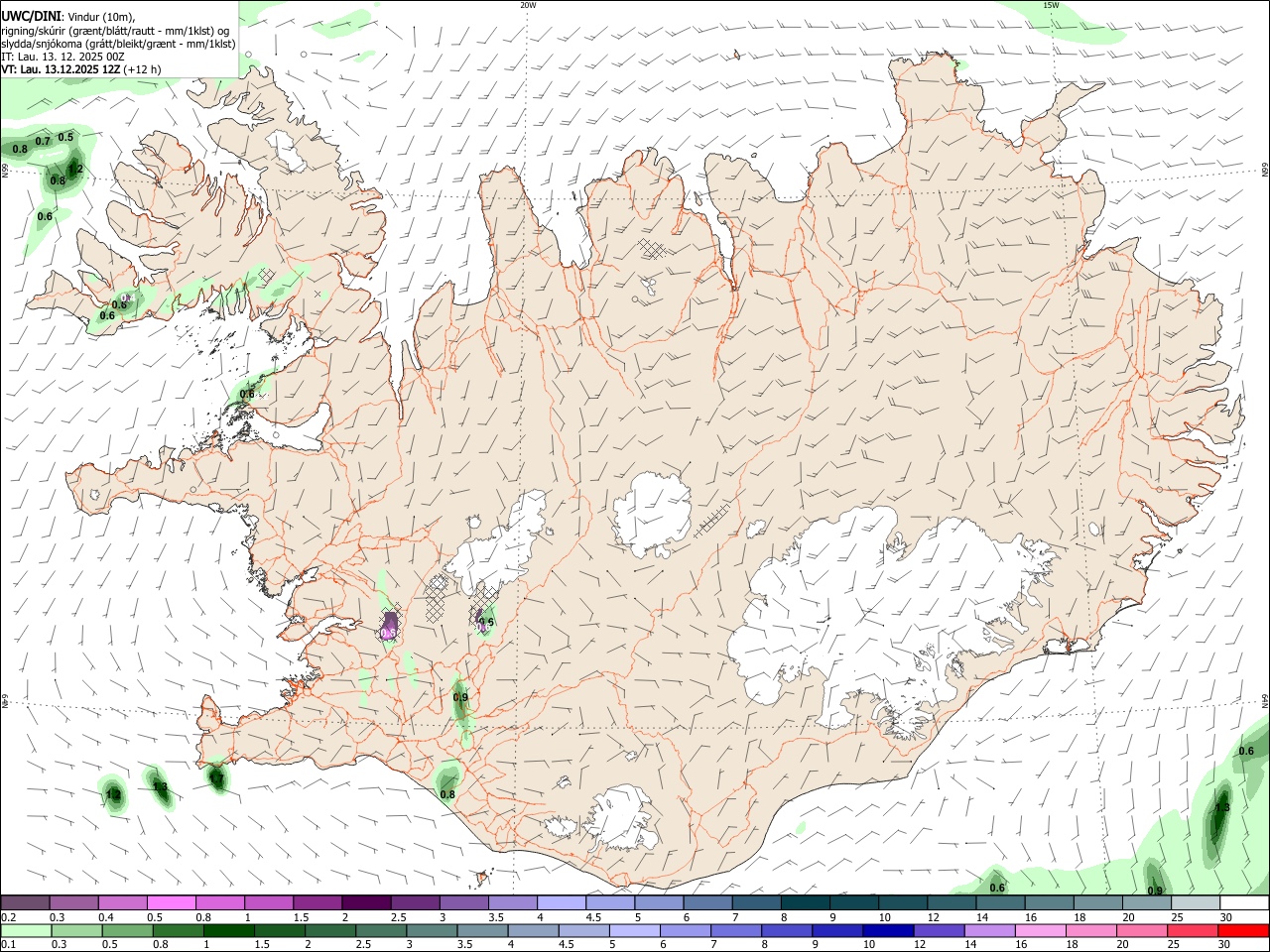This screenshot has height=952, width=1270.
Task: Click the 0.7 precipitation value northwest of Westfjords
Action: [43, 141]
